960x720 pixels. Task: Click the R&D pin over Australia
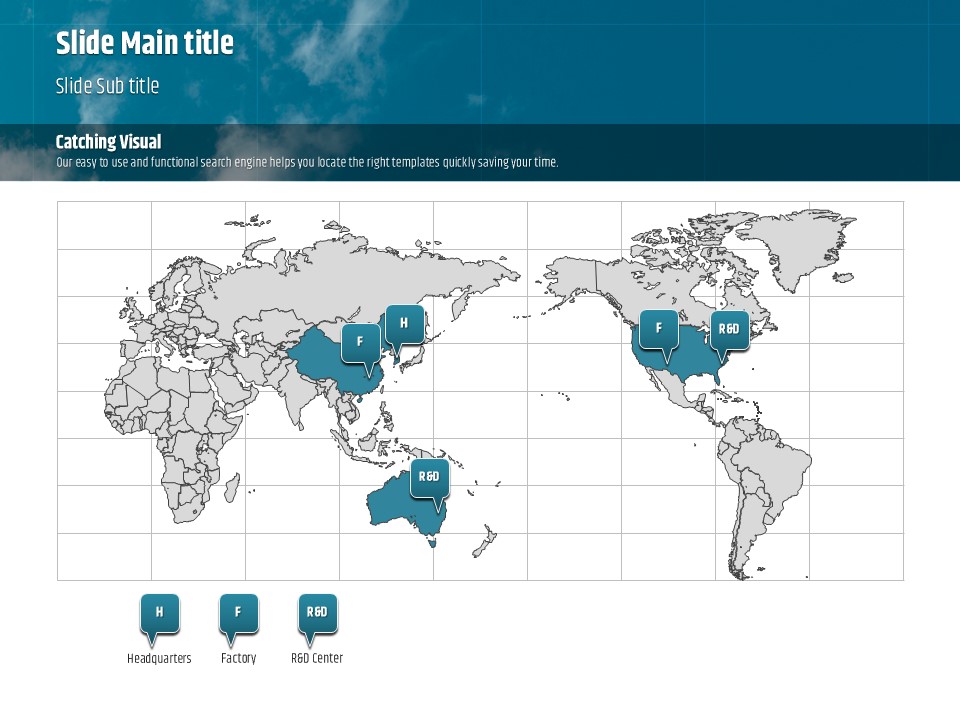429,478
